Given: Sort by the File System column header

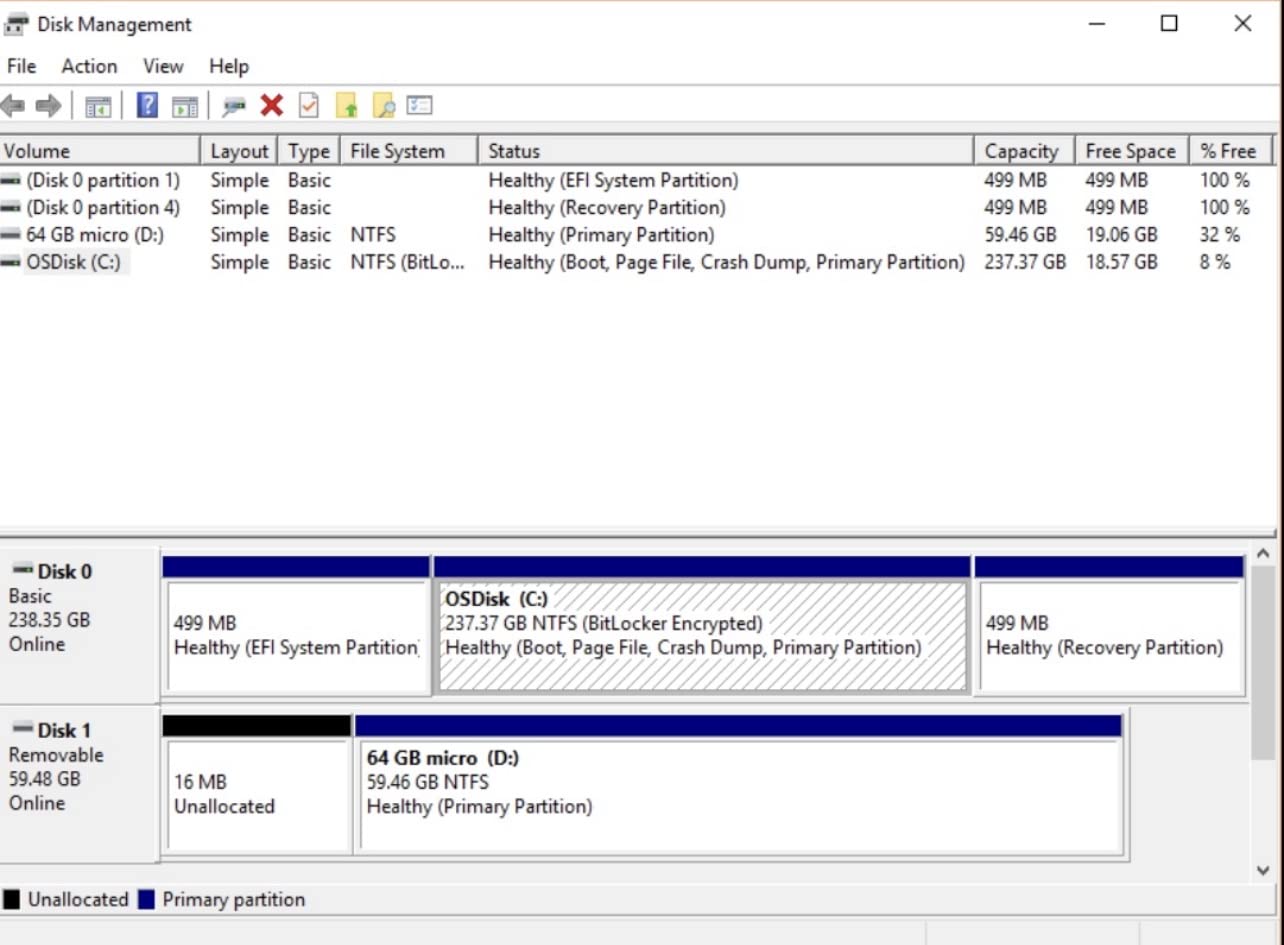Looking at the screenshot, I should coord(409,151).
